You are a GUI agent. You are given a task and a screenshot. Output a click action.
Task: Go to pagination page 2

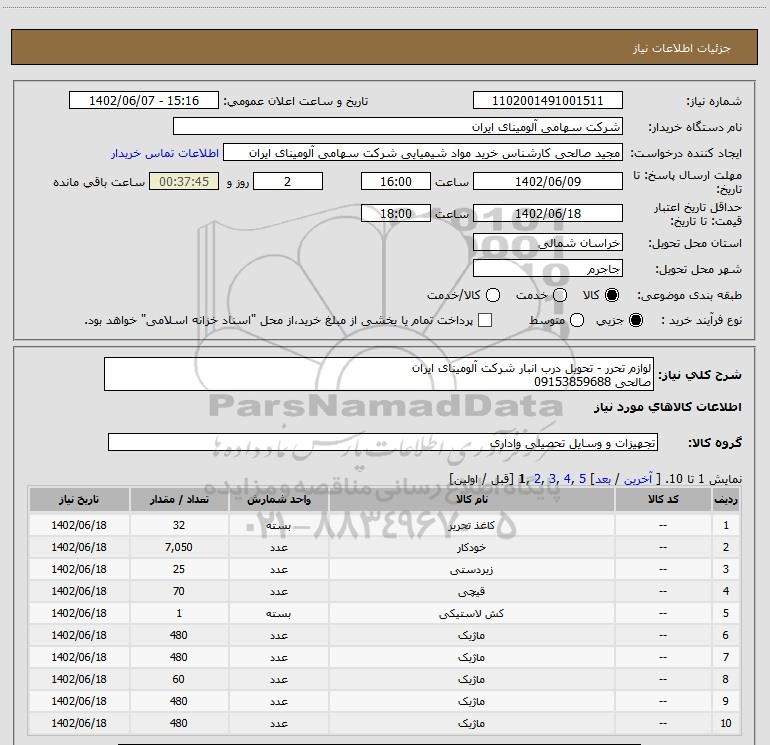tap(538, 478)
